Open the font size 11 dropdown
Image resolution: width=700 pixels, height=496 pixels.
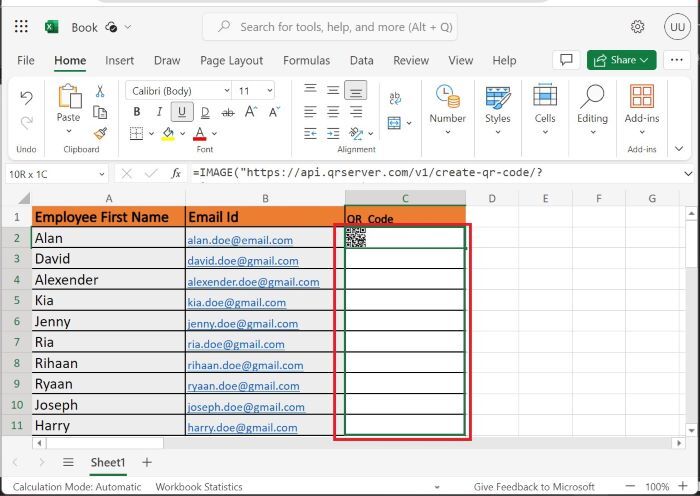270,91
